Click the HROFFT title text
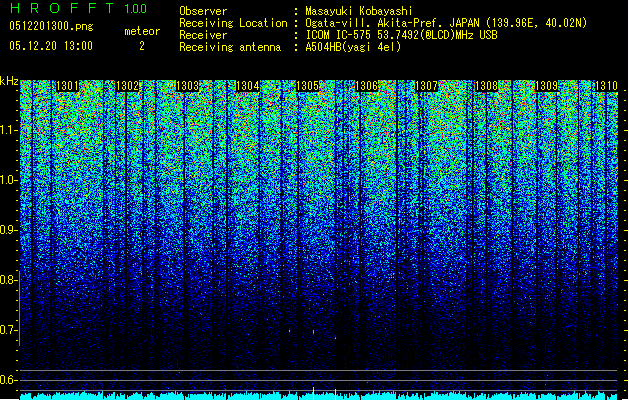This screenshot has width=629, height=400. coord(62,8)
